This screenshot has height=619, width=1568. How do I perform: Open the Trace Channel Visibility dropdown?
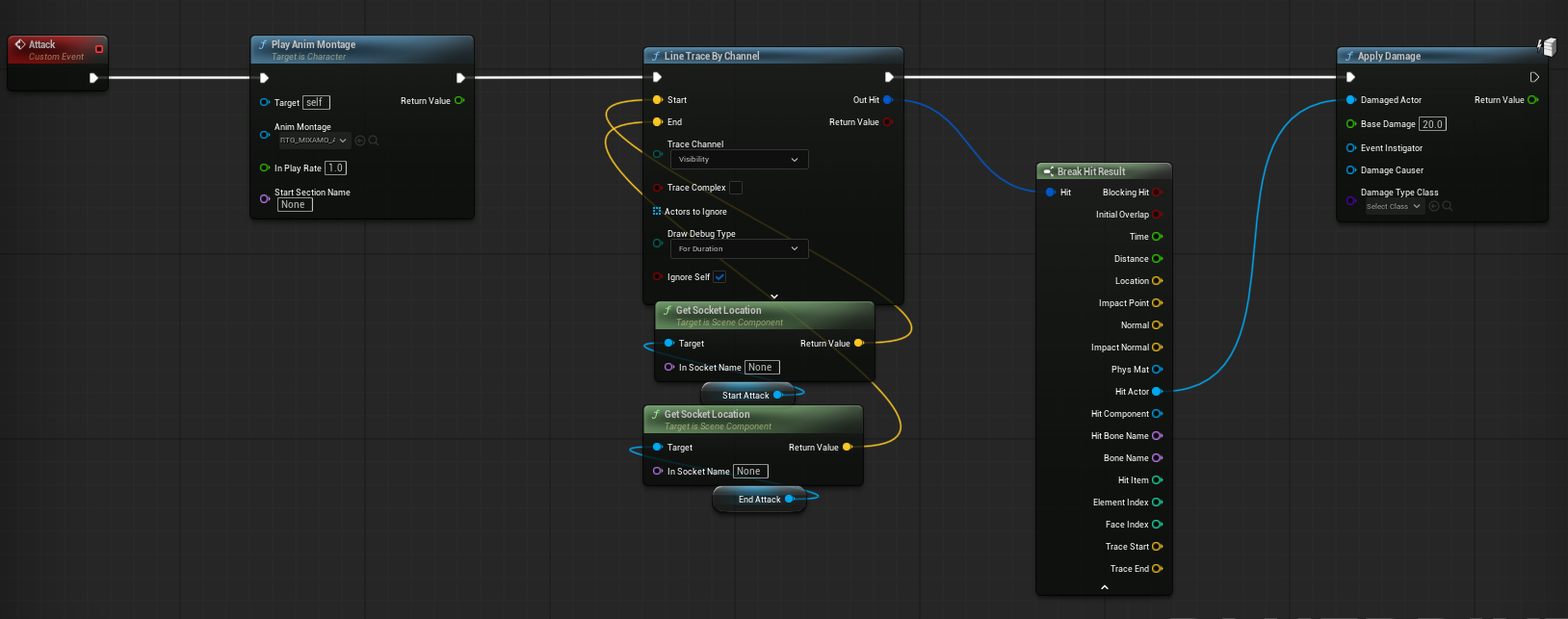tap(739, 160)
